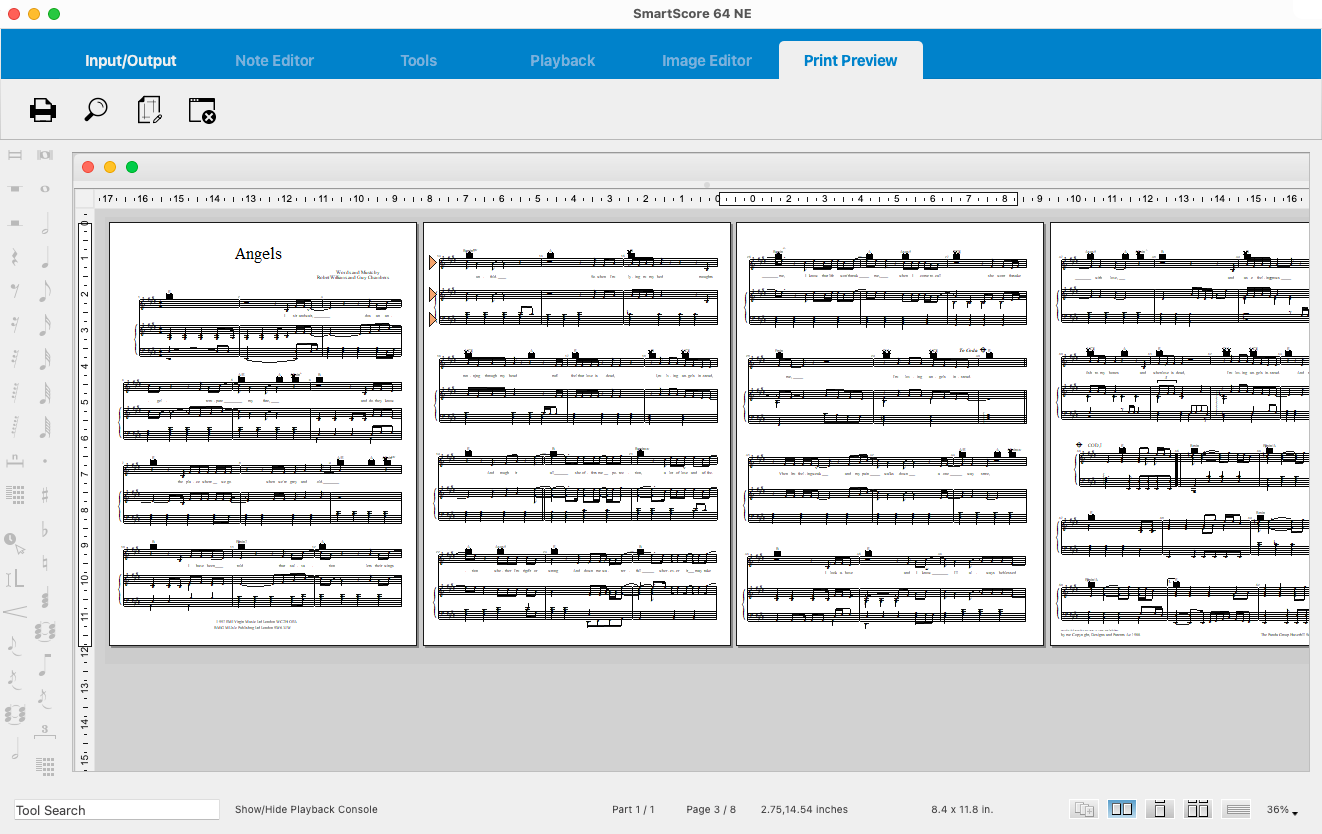Select the Angels title page thumbnail
Image resolution: width=1322 pixels, height=834 pixels.
click(263, 434)
